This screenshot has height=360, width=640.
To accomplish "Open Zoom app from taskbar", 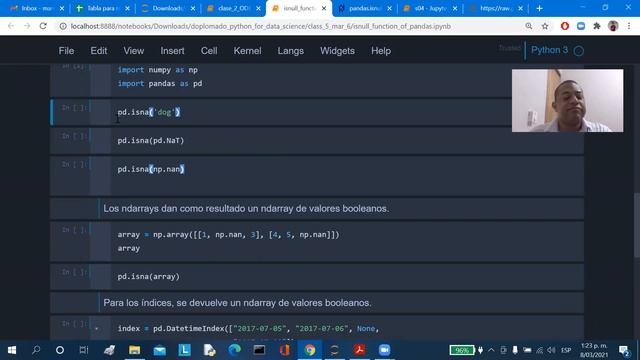I will [384, 350].
